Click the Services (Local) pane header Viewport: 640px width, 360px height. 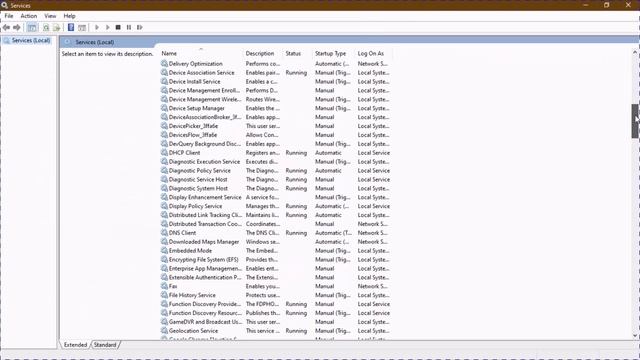point(95,42)
